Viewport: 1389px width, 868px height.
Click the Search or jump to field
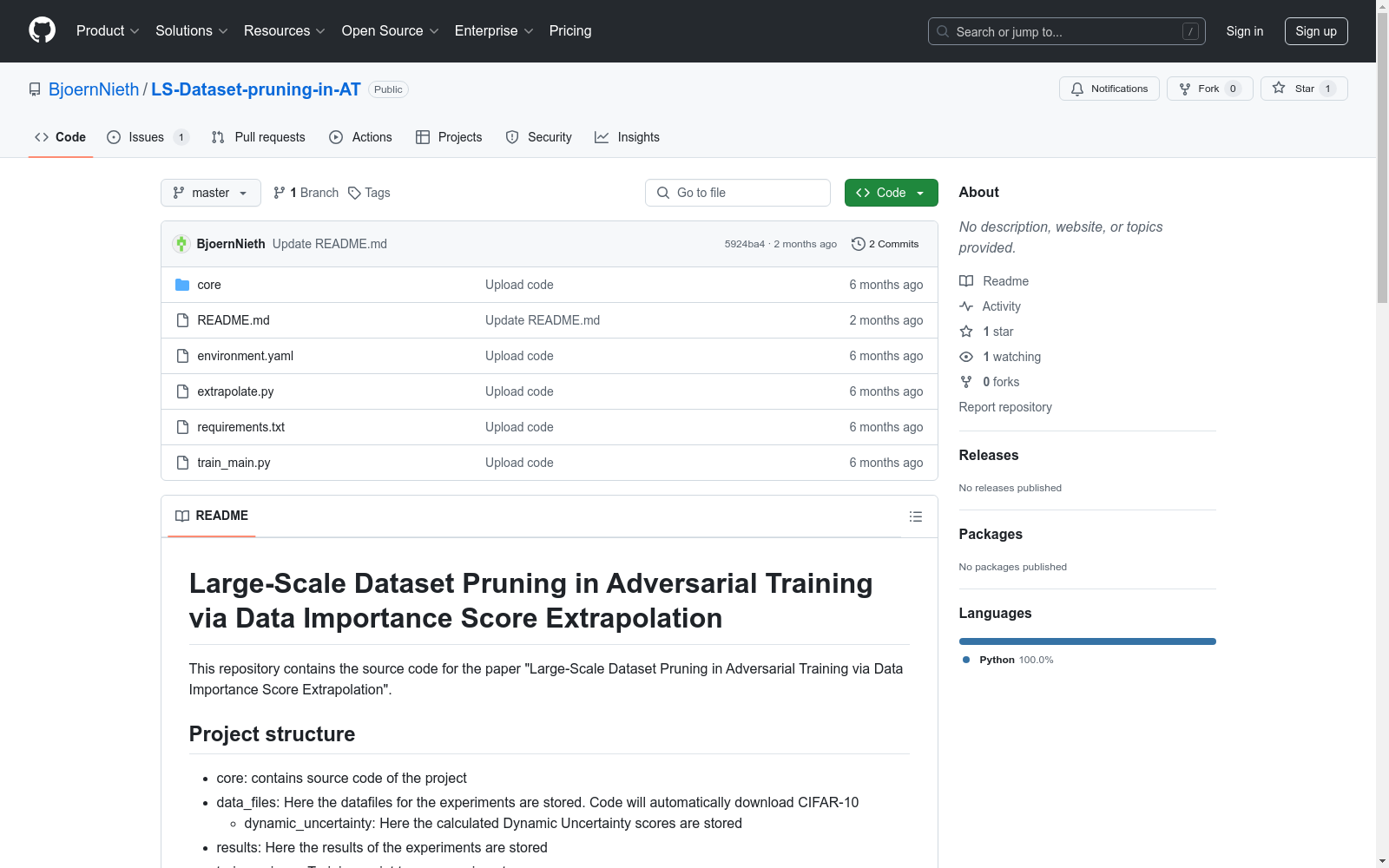click(1067, 31)
